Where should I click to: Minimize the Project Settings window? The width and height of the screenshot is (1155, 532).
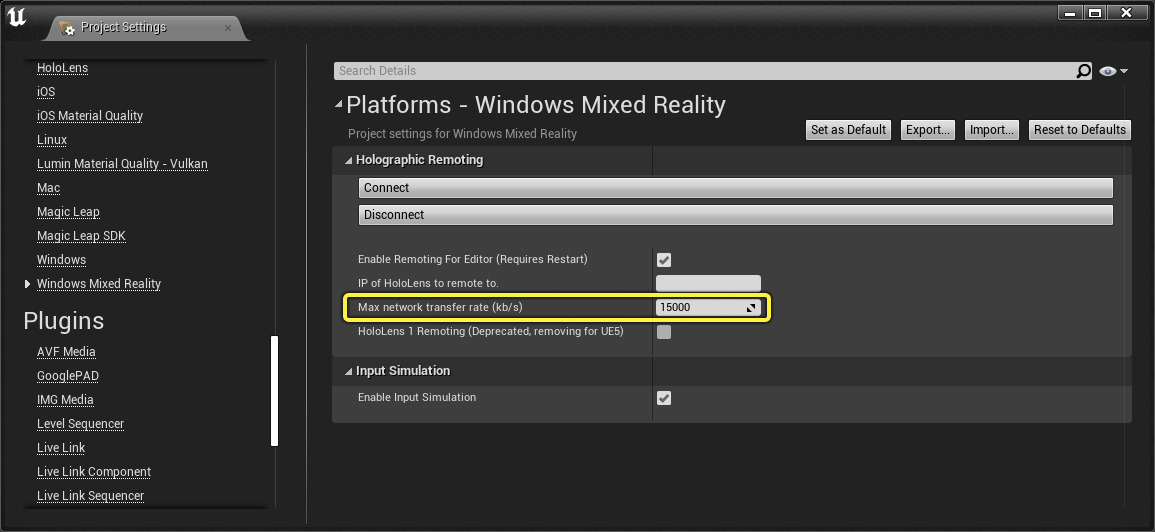(1070, 13)
